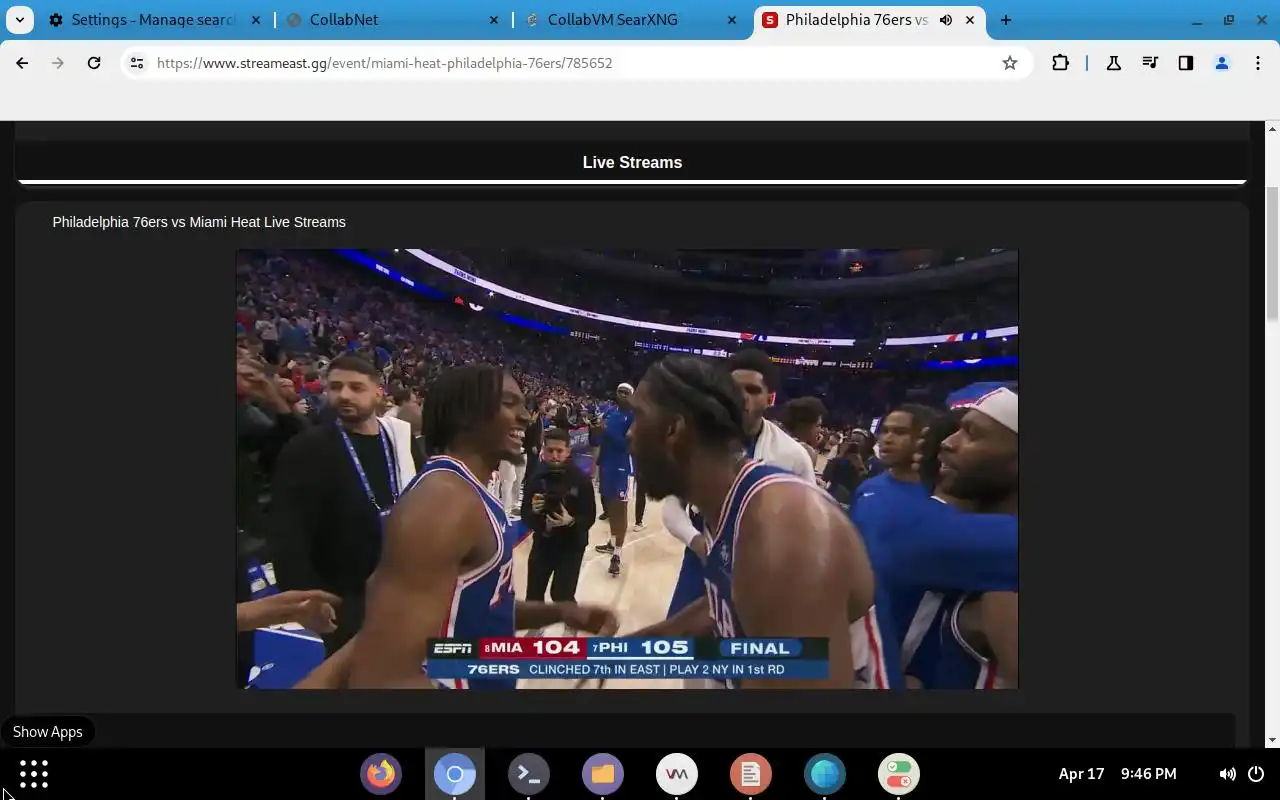
Task: Open the Apr 17 date calendar
Action: pos(1081,774)
